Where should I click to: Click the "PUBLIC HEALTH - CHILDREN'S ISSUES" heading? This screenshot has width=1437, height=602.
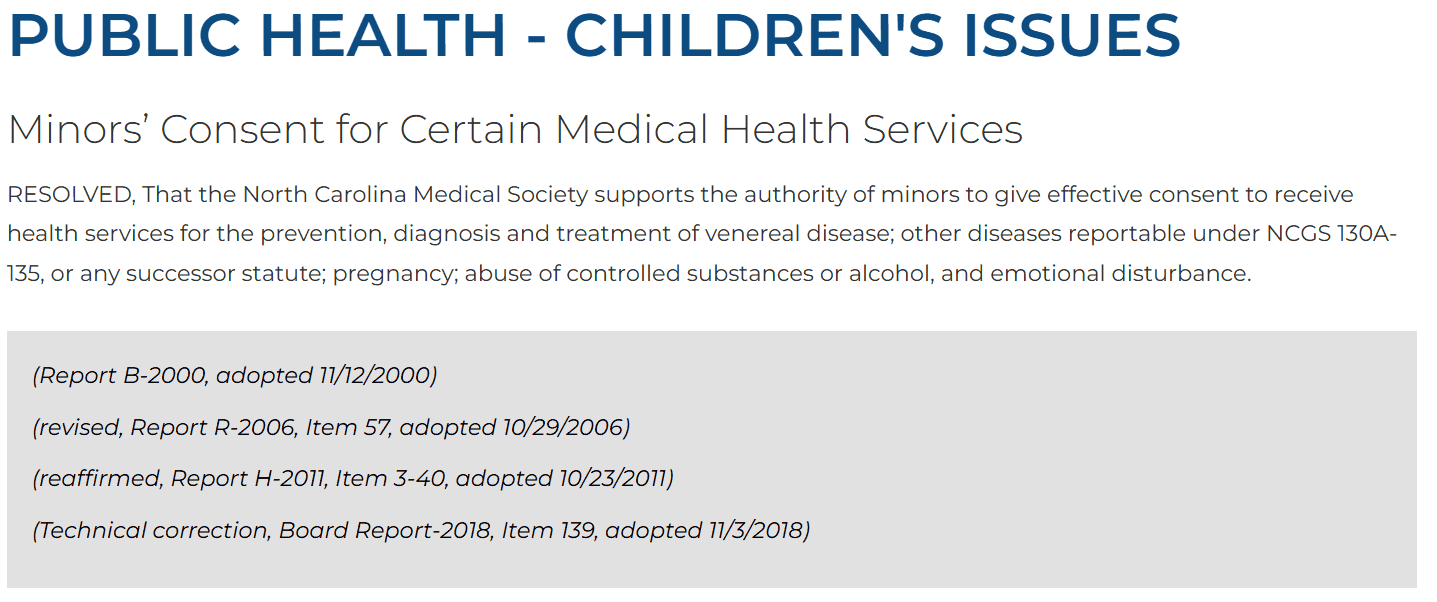coord(595,35)
